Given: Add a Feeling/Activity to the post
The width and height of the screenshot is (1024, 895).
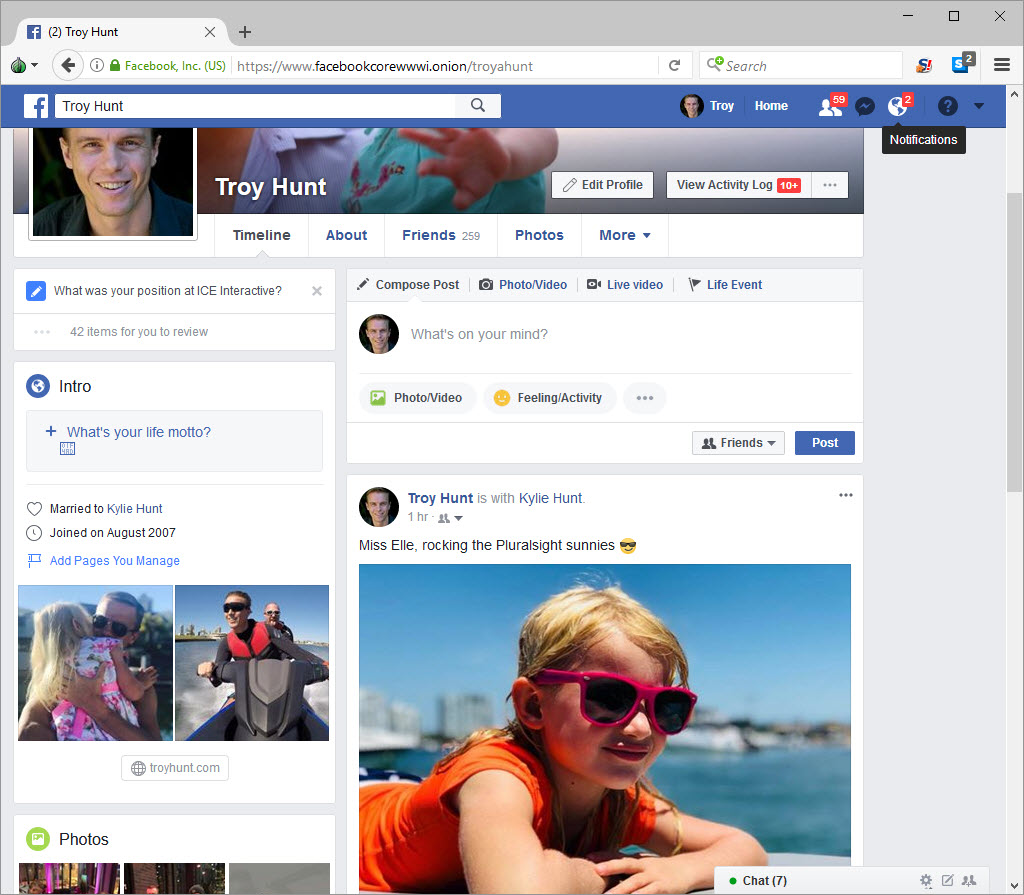Looking at the screenshot, I should [548, 397].
